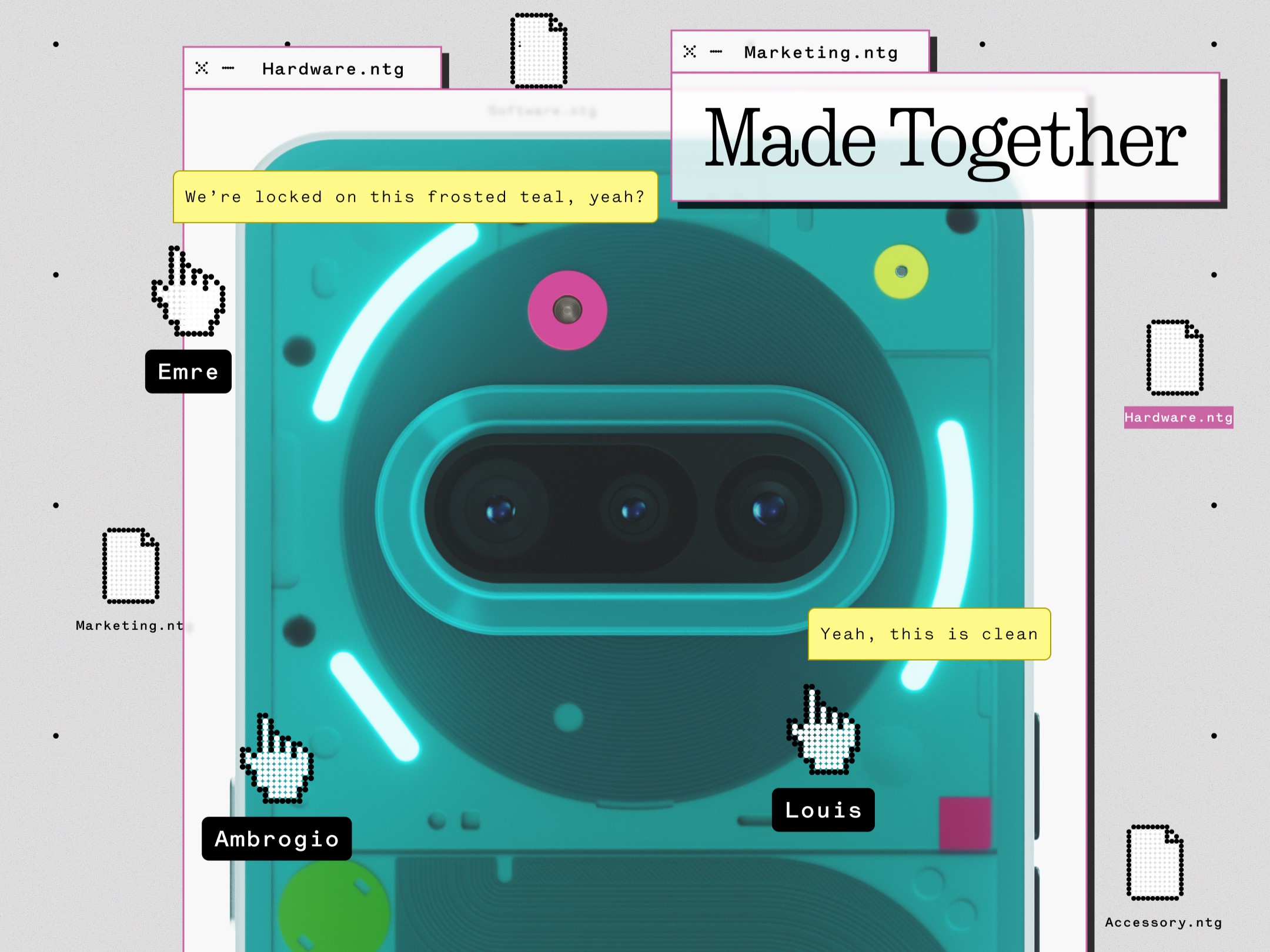Close the Hardware.ntg window with X icon
This screenshot has width=1270, height=952.
click(x=202, y=68)
